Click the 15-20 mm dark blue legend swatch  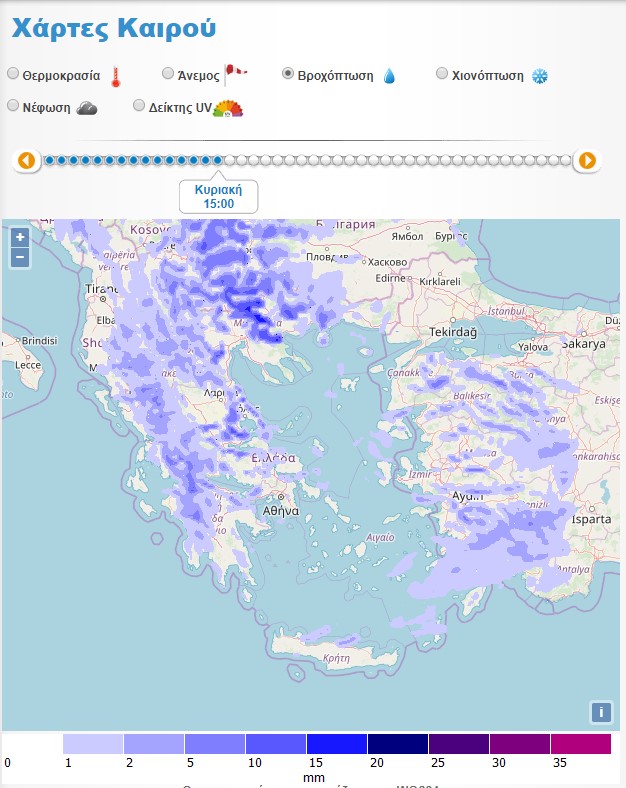(x=336, y=744)
